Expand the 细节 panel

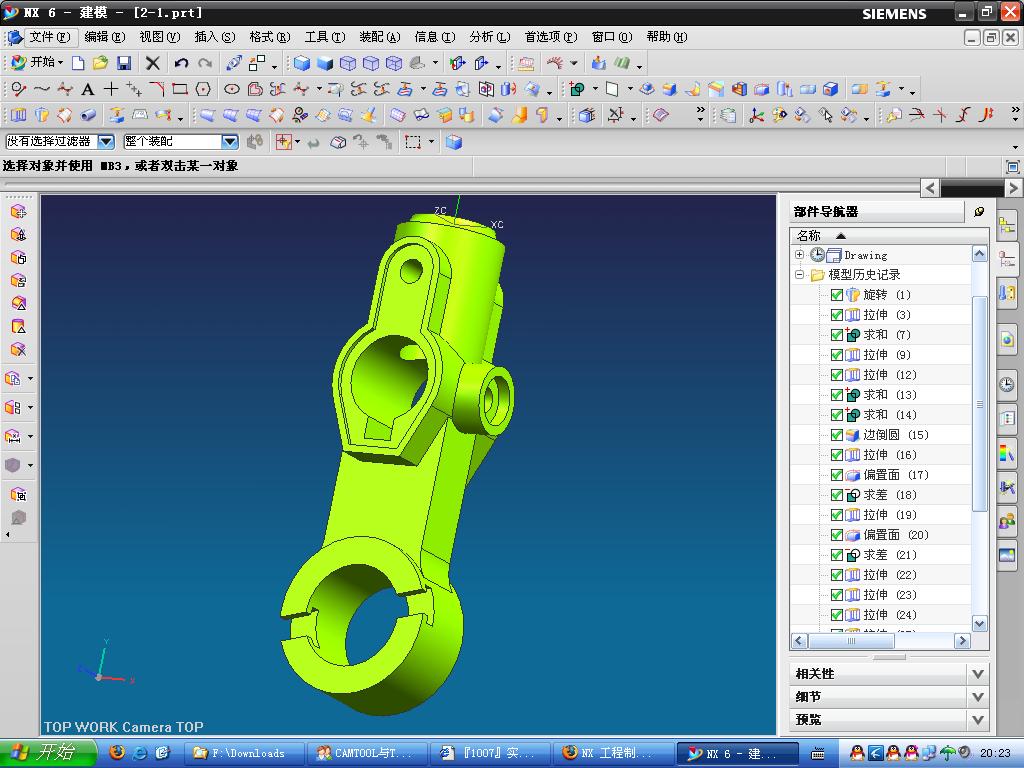pos(978,697)
